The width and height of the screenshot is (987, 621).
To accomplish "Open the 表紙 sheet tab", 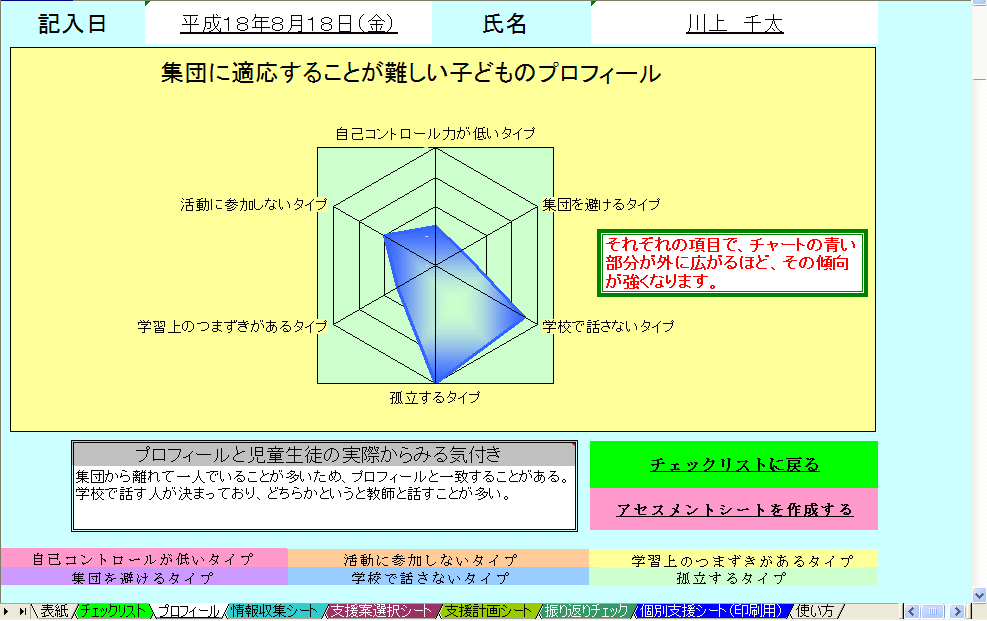I will point(54,611).
